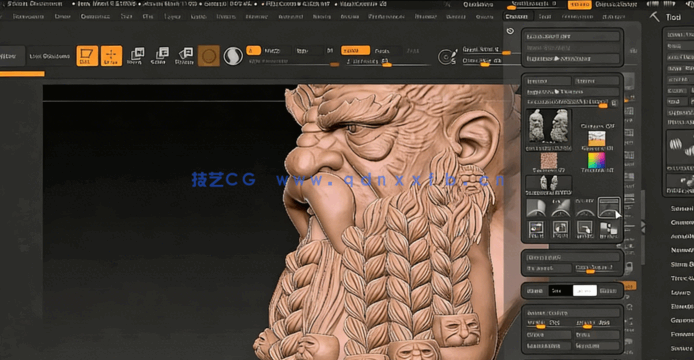The height and width of the screenshot is (360, 694).
Task: Click left button of pair above bust thumbnails
Action: coord(548,81)
